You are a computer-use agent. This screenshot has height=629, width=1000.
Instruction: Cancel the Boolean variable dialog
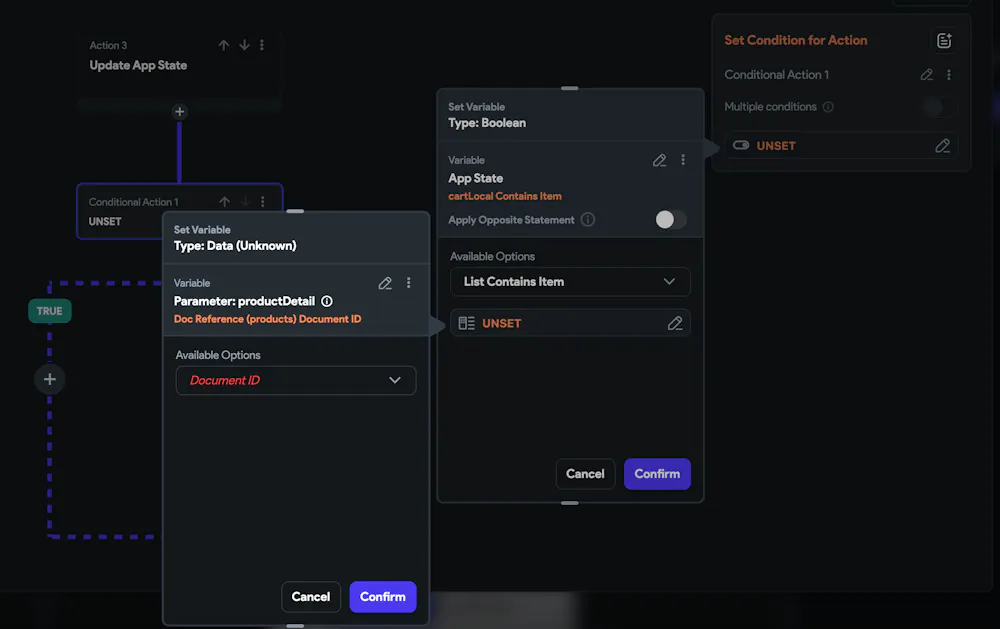pos(585,474)
